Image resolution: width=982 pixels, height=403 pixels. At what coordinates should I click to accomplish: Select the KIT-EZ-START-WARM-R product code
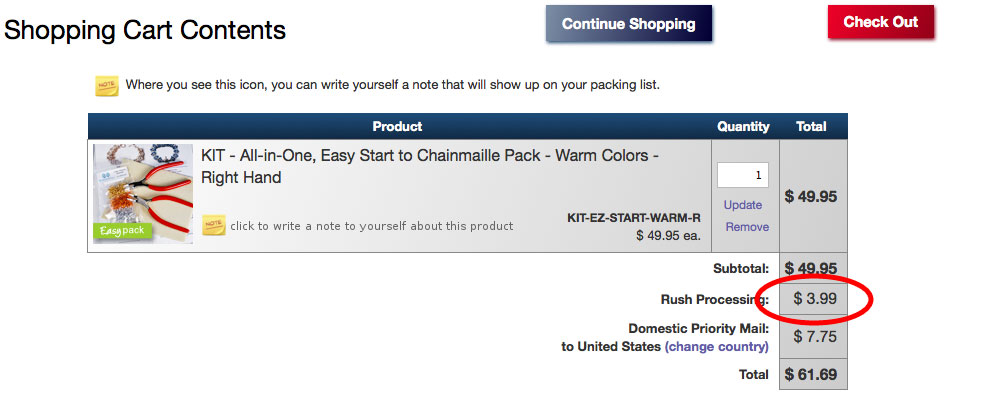(633, 218)
